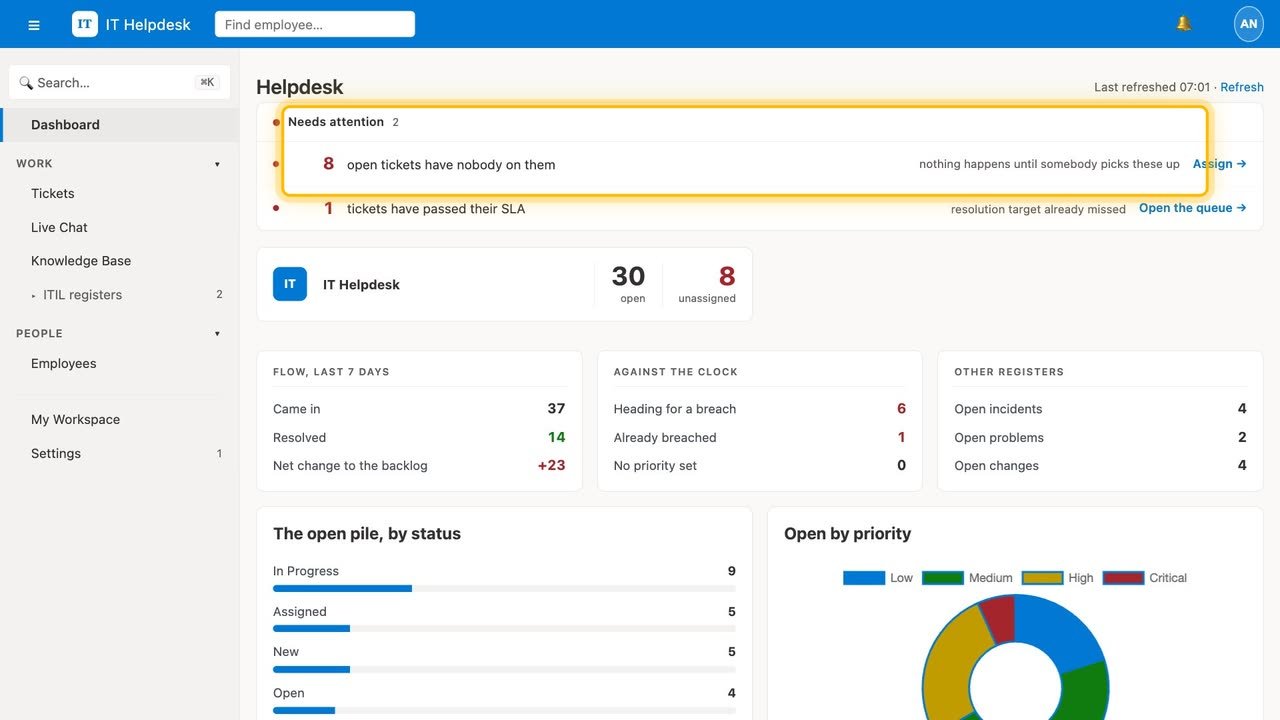Image resolution: width=1280 pixels, height=720 pixels.
Task: Click the 'Already breached' row
Action: 759,437
